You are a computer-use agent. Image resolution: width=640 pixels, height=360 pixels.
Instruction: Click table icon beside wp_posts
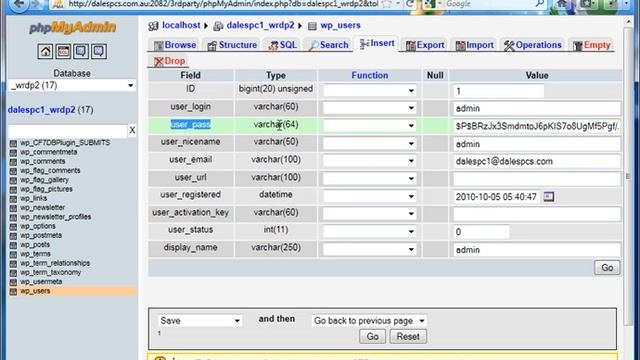pos(13,245)
